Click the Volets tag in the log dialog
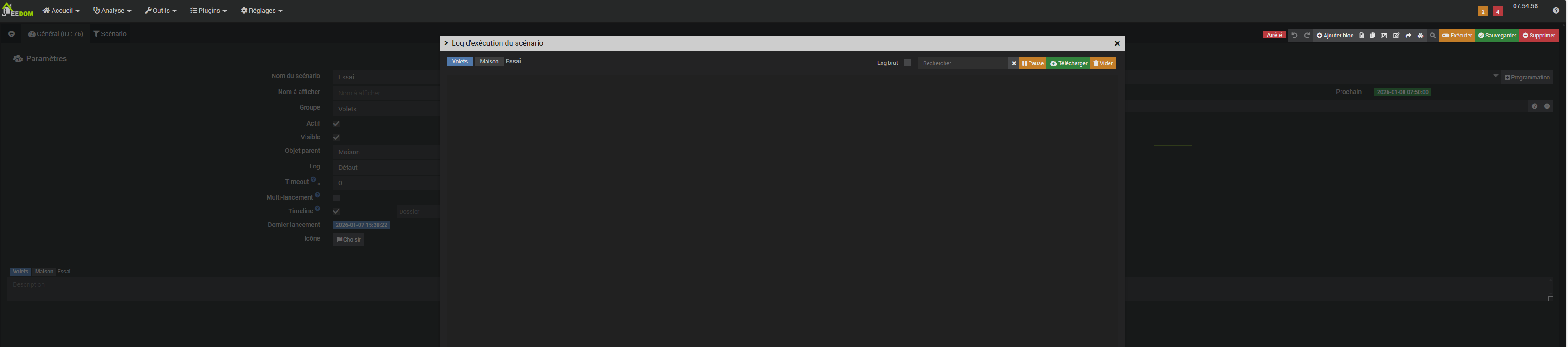This screenshot has width=1568, height=347. 459,62
